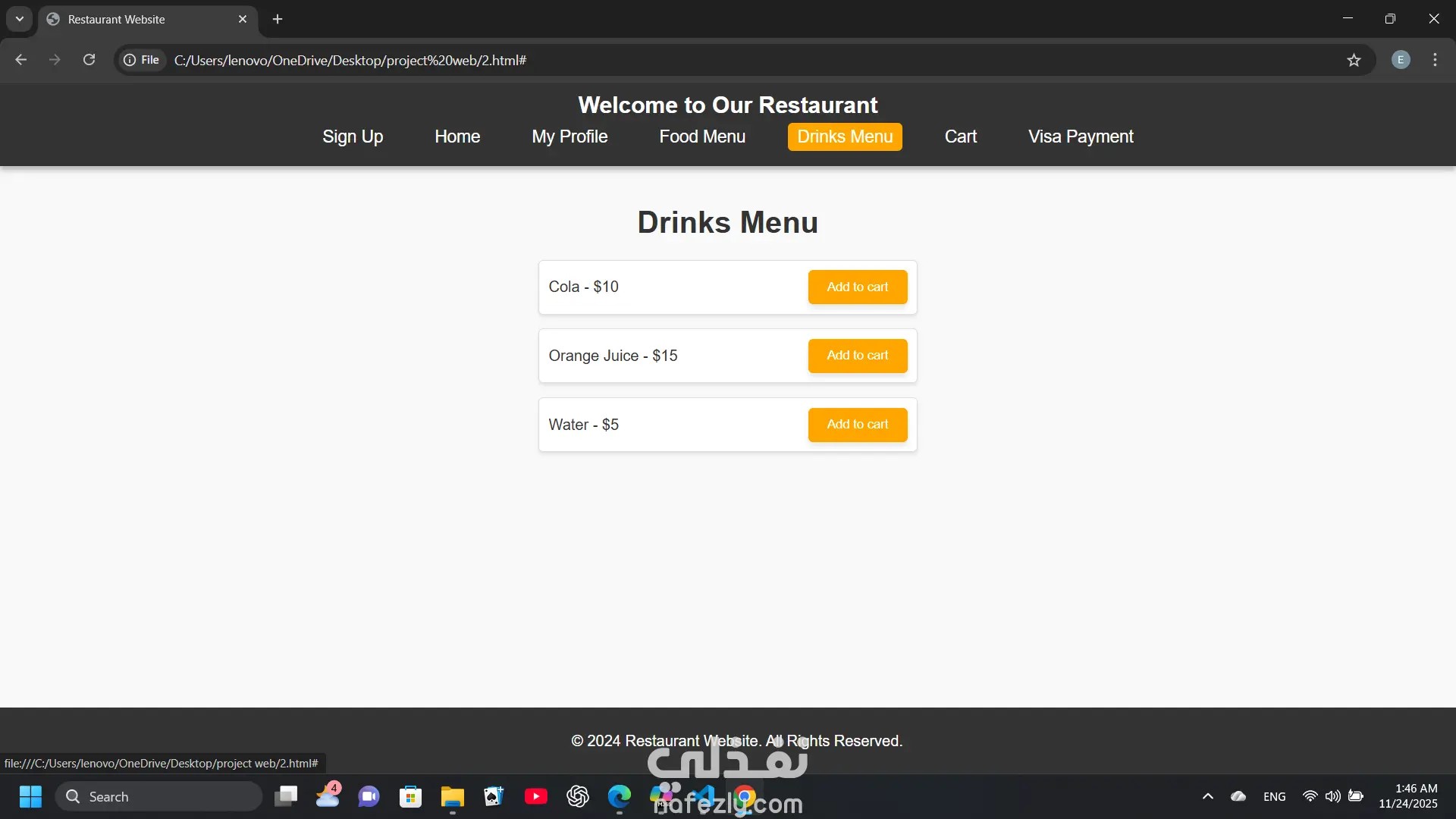Expand the tab search dropdown
This screenshot has height=819, width=1456.
pyautogui.click(x=20, y=19)
